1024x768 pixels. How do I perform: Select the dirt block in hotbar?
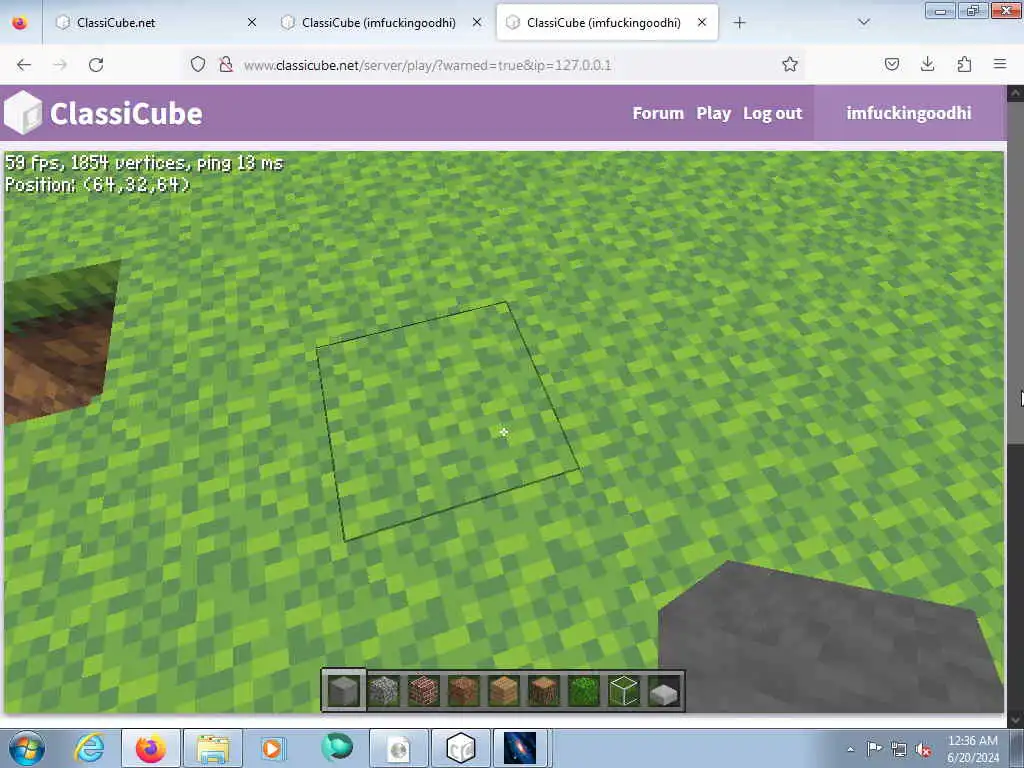464,690
